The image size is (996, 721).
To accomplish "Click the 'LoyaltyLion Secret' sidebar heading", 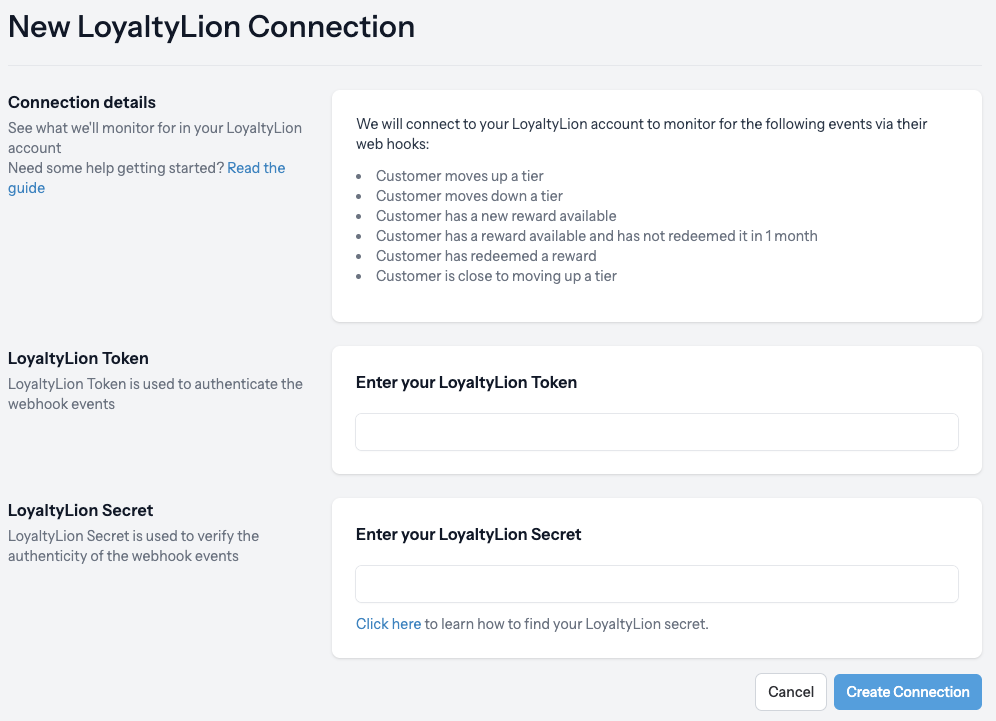I will 81,510.
